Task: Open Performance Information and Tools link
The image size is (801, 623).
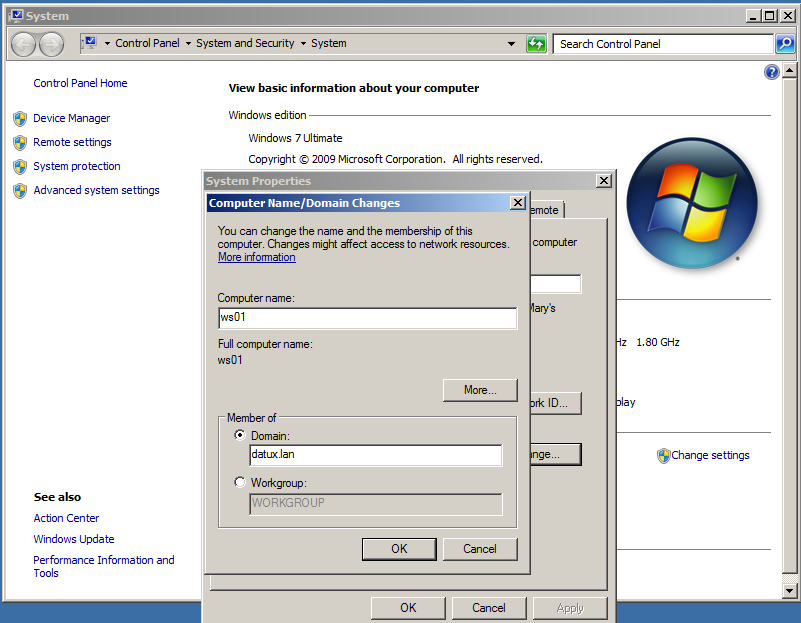Action: pos(104,566)
